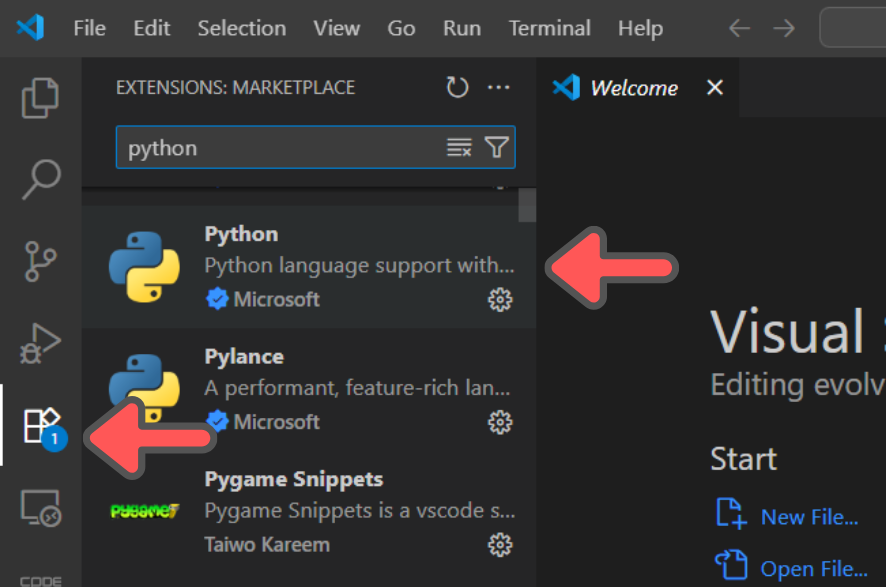This screenshot has width=886, height=587.
Task: Open the Help menu
Action: (640, 28)
